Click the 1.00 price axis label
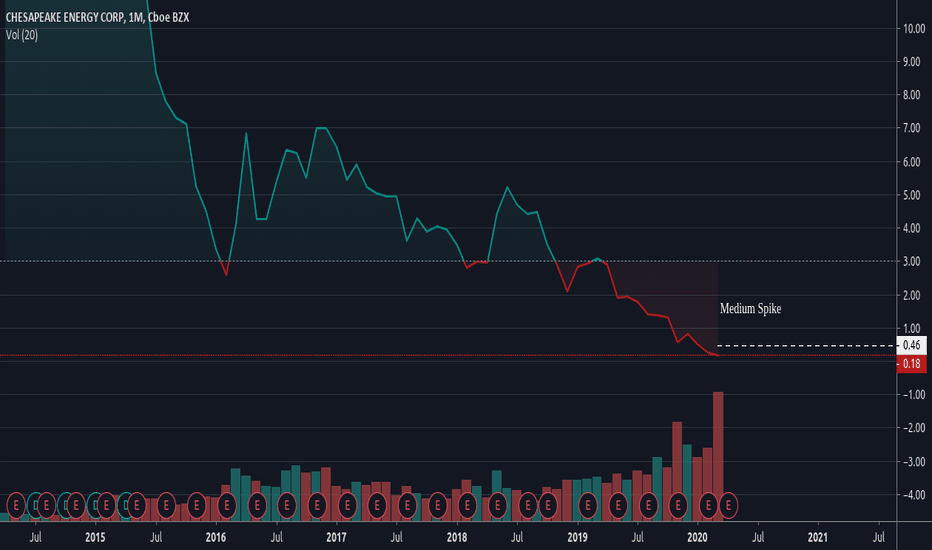Image resolution: width=932 pixels, height=550 pixels. (912, 329)
